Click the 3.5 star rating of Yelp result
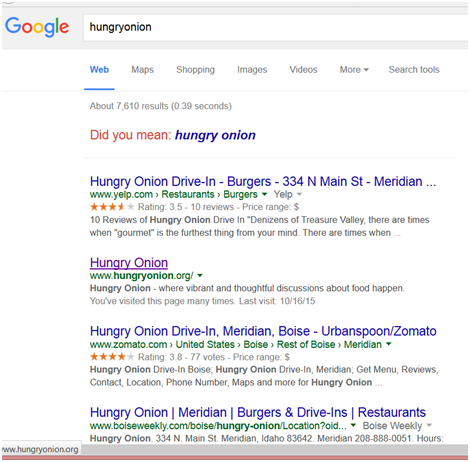Screen dimensions: 470x462 tap(112, 207)
